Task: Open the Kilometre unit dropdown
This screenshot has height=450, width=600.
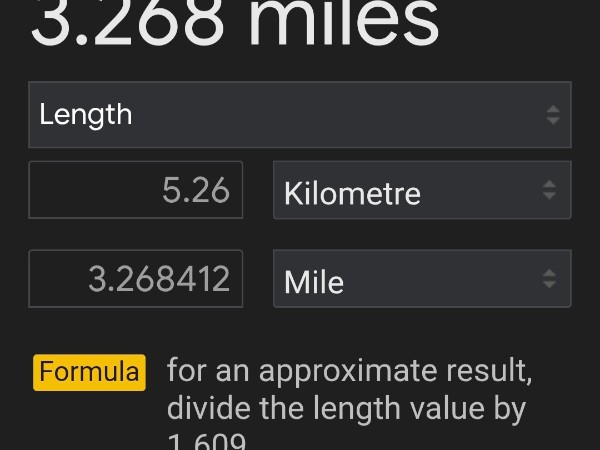Action: point(421,190)
